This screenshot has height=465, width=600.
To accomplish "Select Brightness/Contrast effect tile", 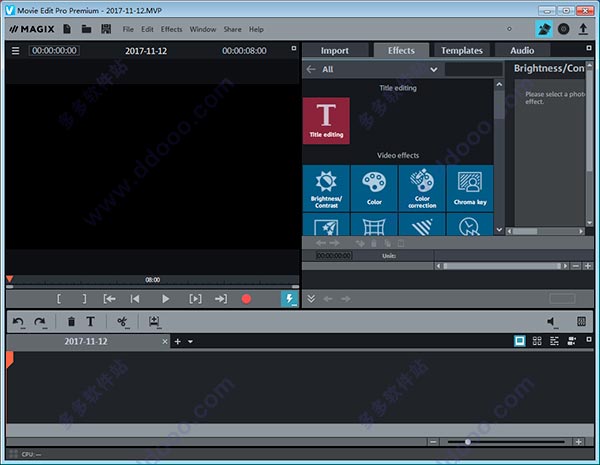I will pyautogui.click(x=326, y=188).
